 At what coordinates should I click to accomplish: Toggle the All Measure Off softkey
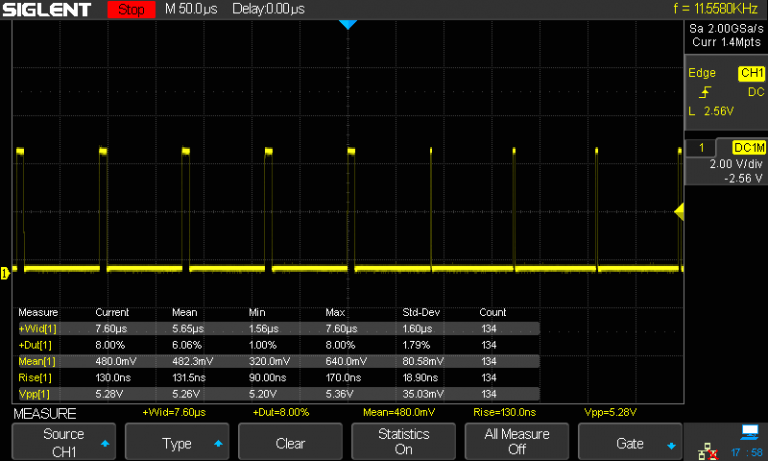[x=516, y=442]
